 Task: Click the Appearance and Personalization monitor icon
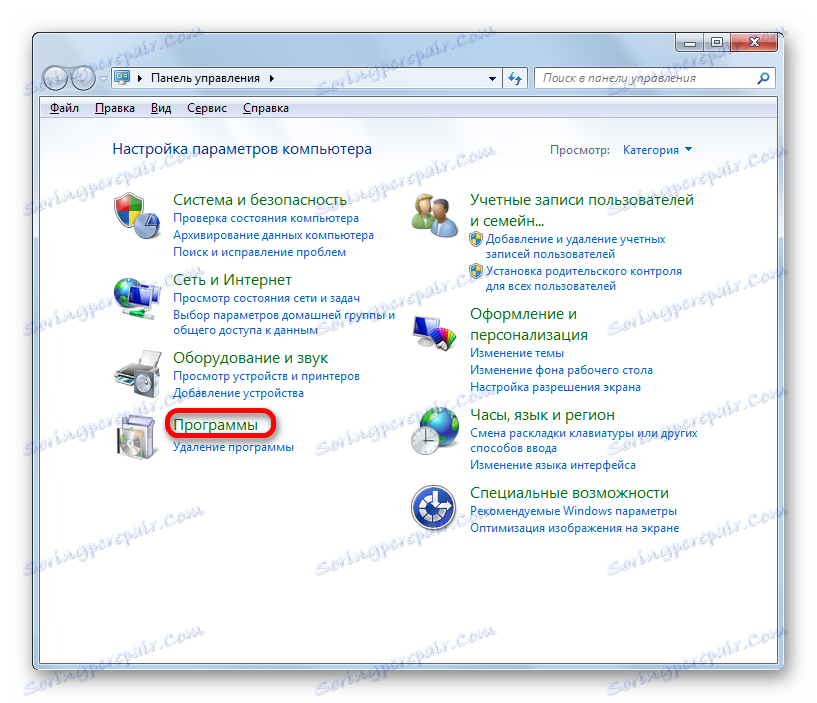[x=434, y=332]
